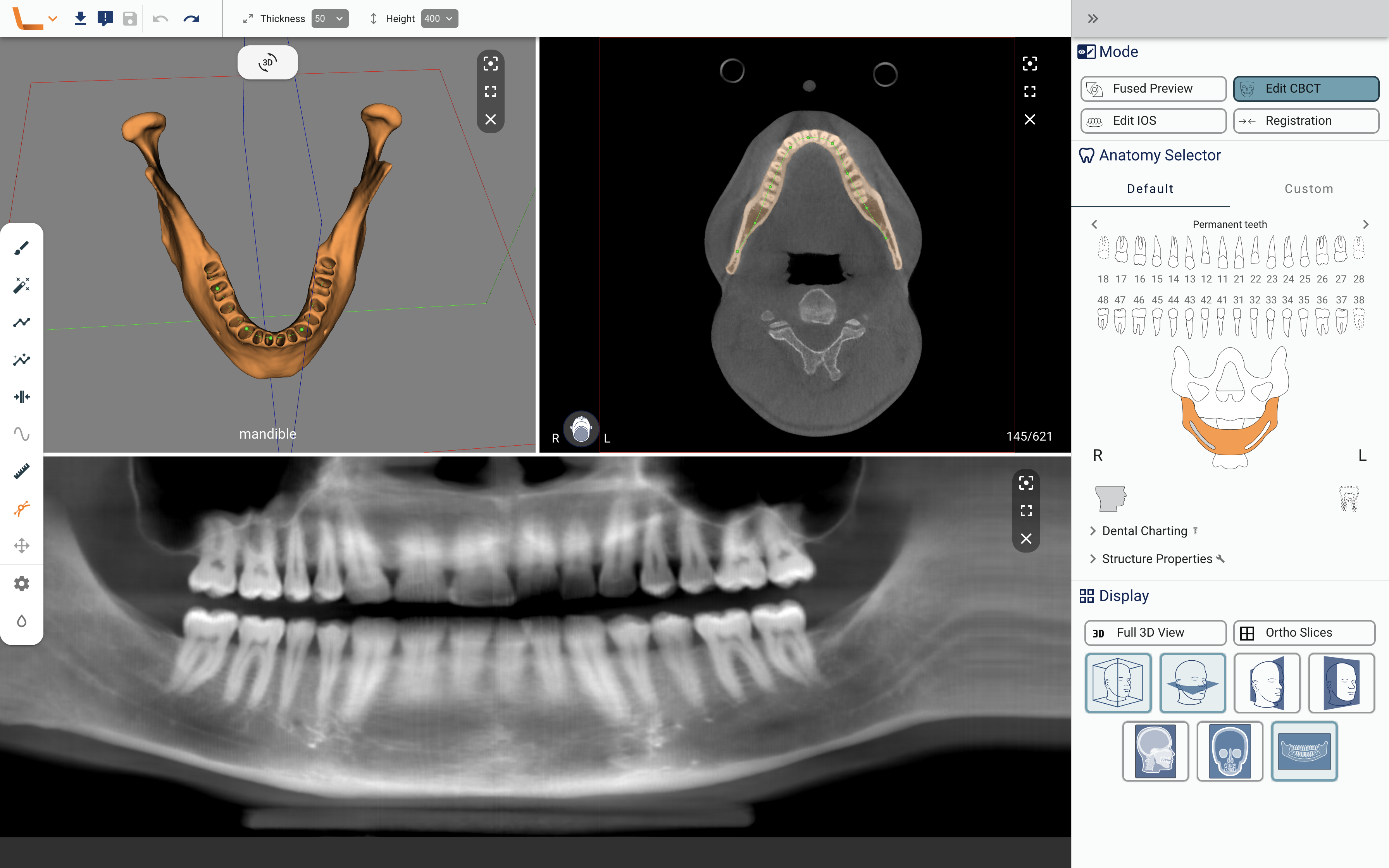Expand the Dental Charting section
The image size is (1389, 868).
click(x=1144, y=531)
